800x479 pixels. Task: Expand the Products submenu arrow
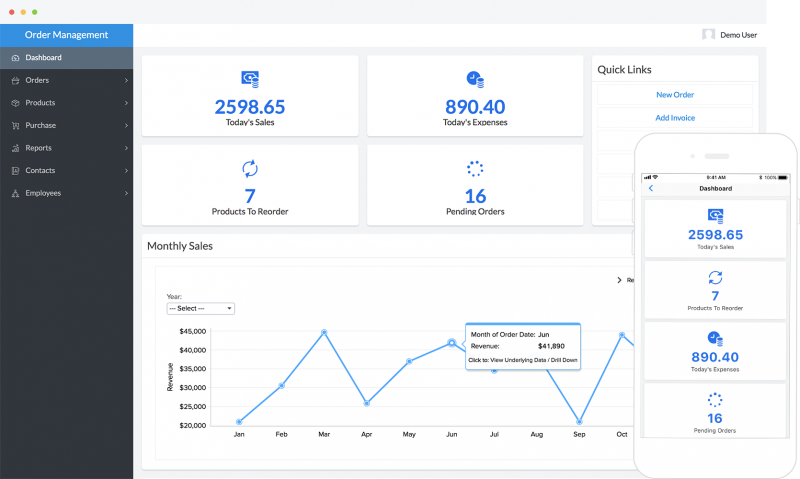[126, 103]
